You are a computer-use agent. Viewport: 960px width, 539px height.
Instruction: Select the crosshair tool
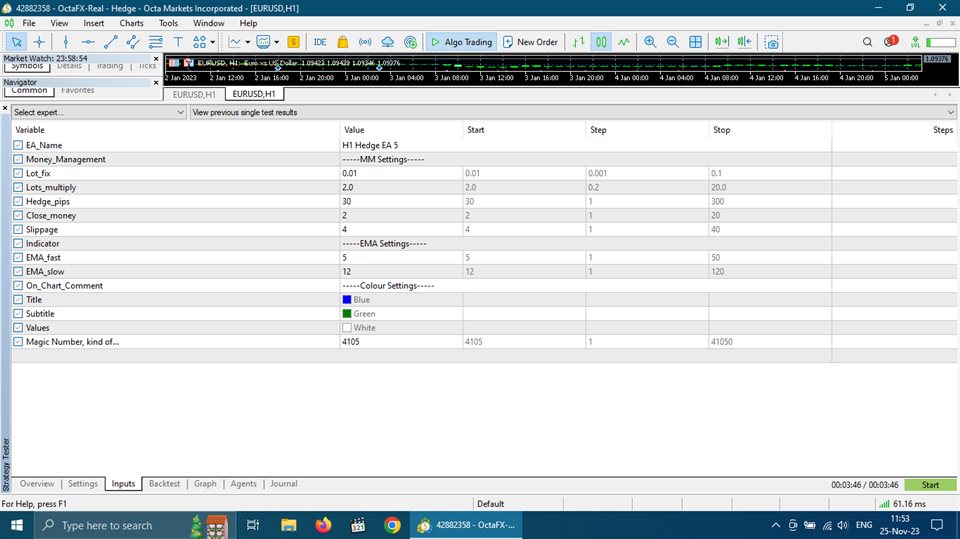[39, 42]
